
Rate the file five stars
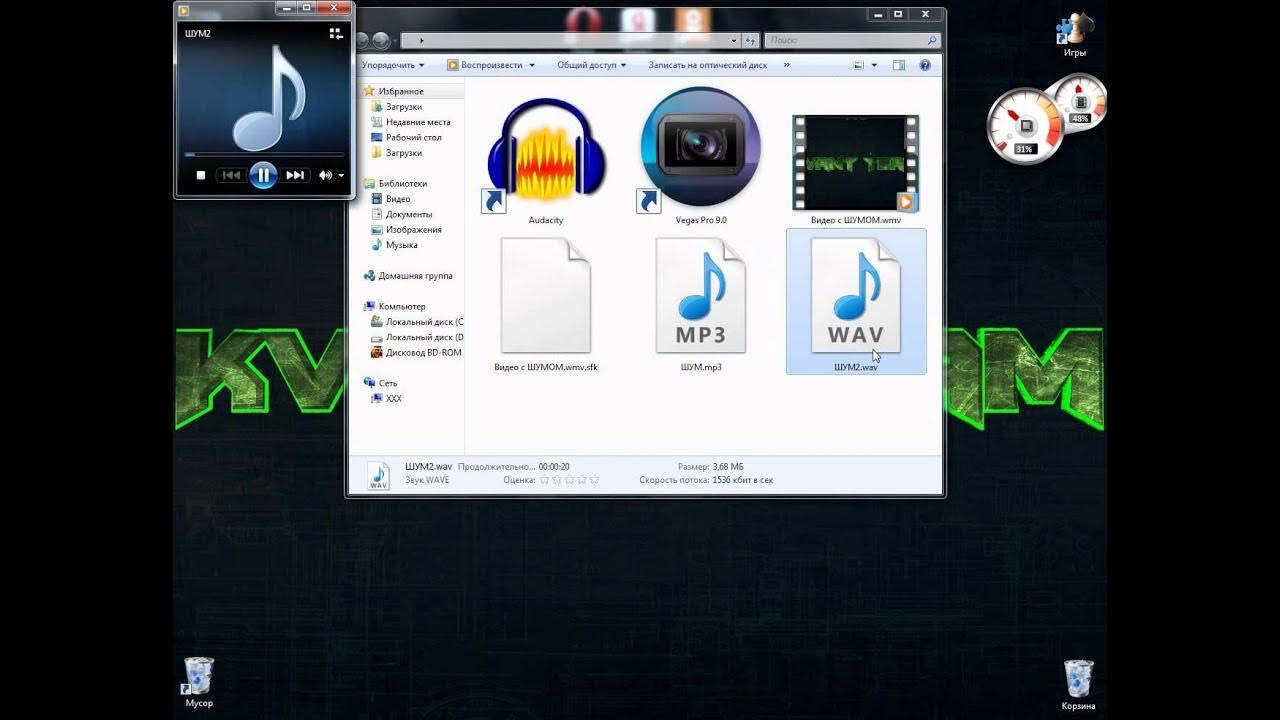(594, 480)
